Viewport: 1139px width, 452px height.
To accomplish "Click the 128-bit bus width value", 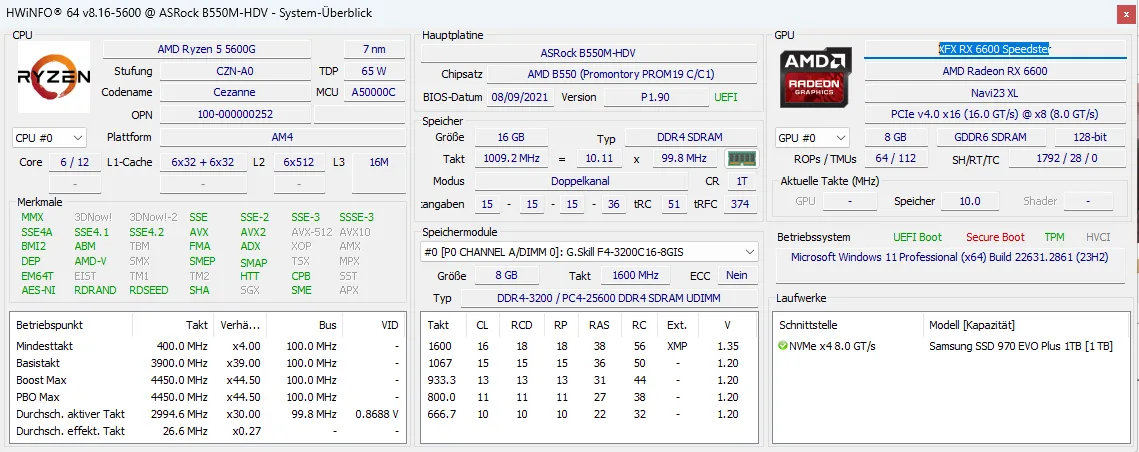I will (x=1090, y=137).
